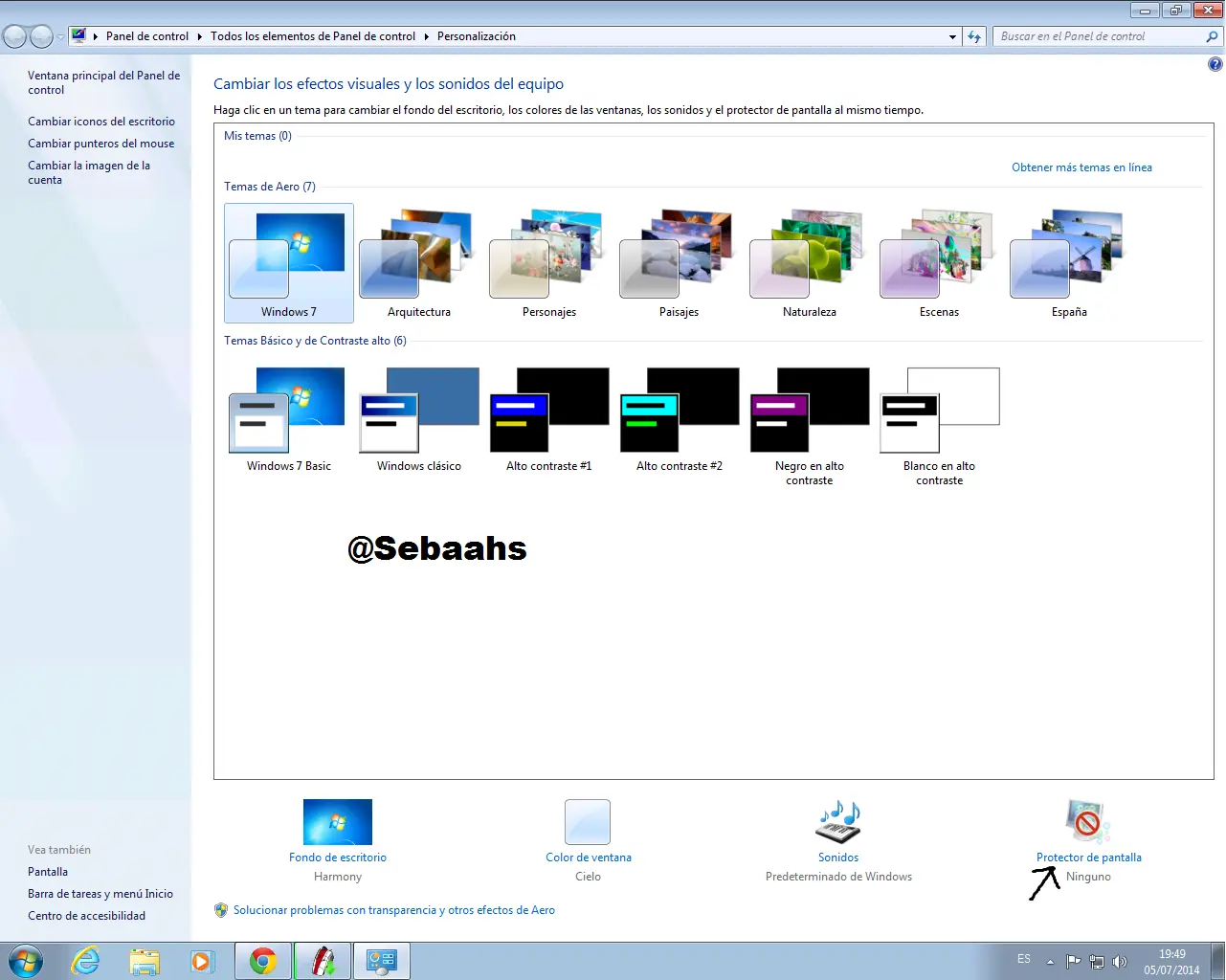
Task: Refresh the address bar location
Action: [x=974, y=36]
